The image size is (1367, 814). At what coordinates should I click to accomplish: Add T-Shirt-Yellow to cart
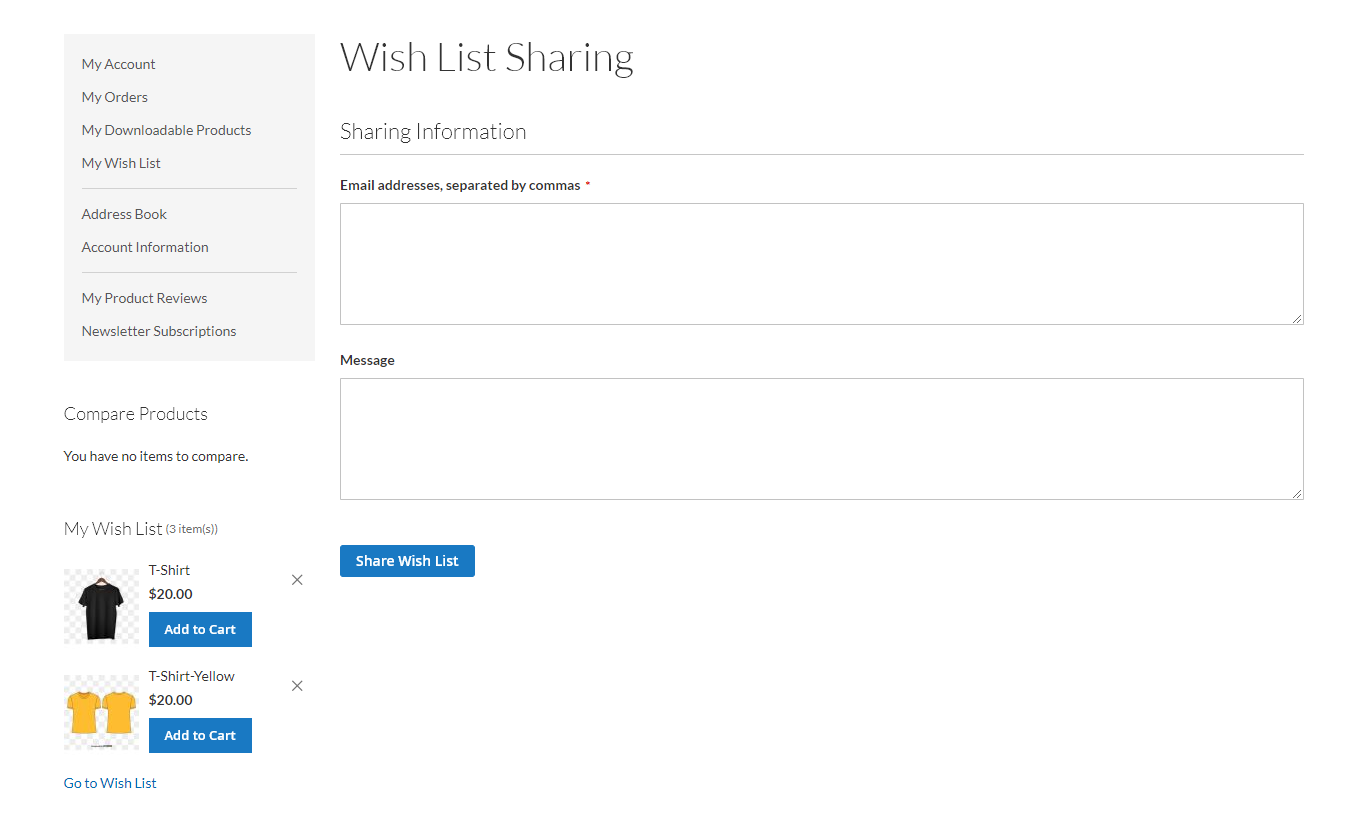click(x=200, y=735)
